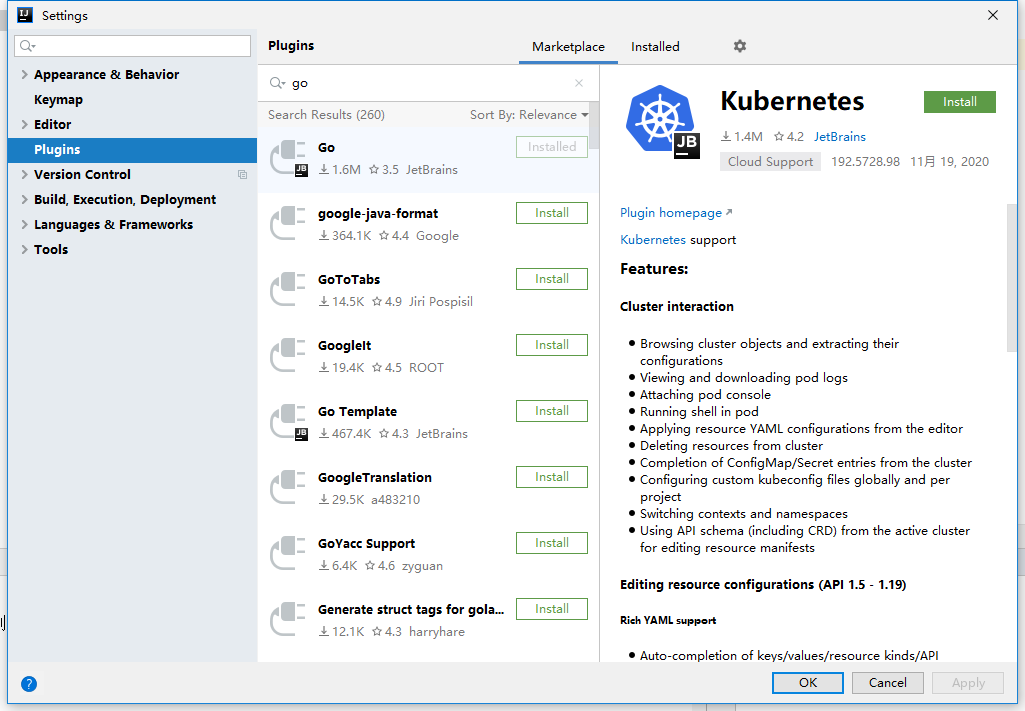Click the Cloud Support tag
Image resolution: width=1025 pixels, height=711 pixels.
pos(770,162)
